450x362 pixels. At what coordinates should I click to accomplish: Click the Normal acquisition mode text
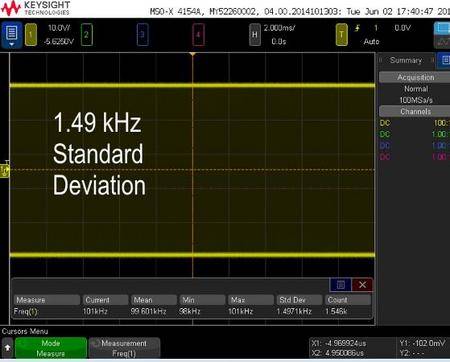click(416, 89)
